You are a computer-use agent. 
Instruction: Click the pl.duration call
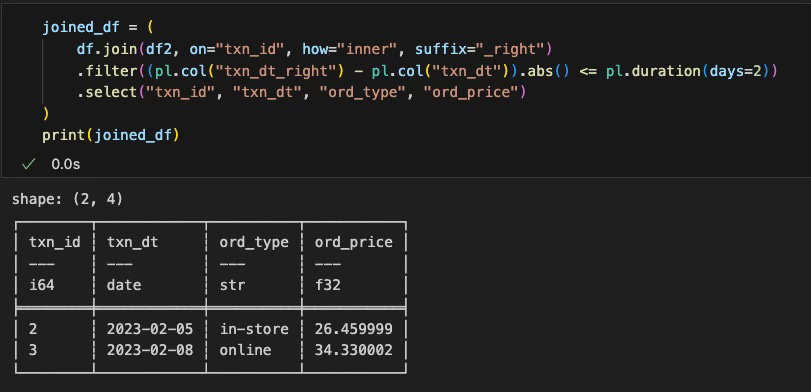tap(654, 70)
